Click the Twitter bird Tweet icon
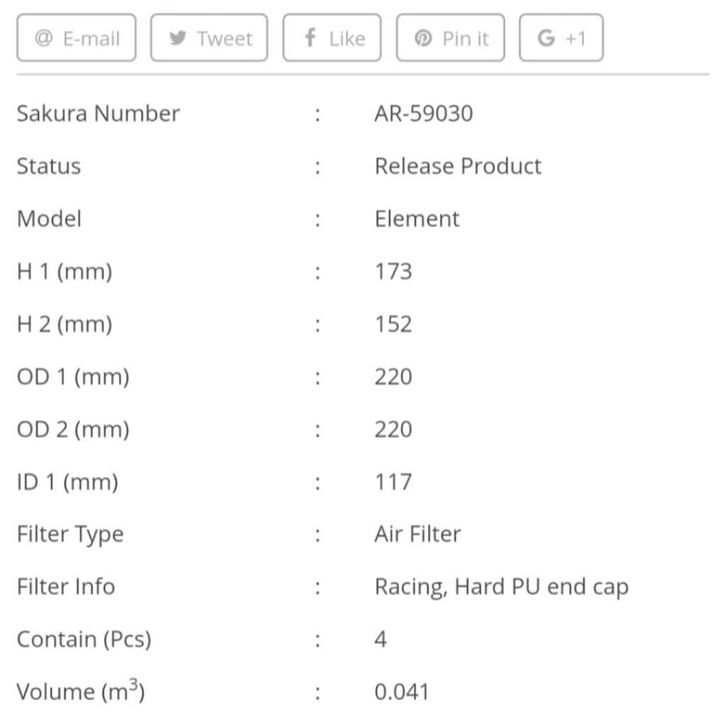This screenshot has width=726, height=726. point(178,39)
